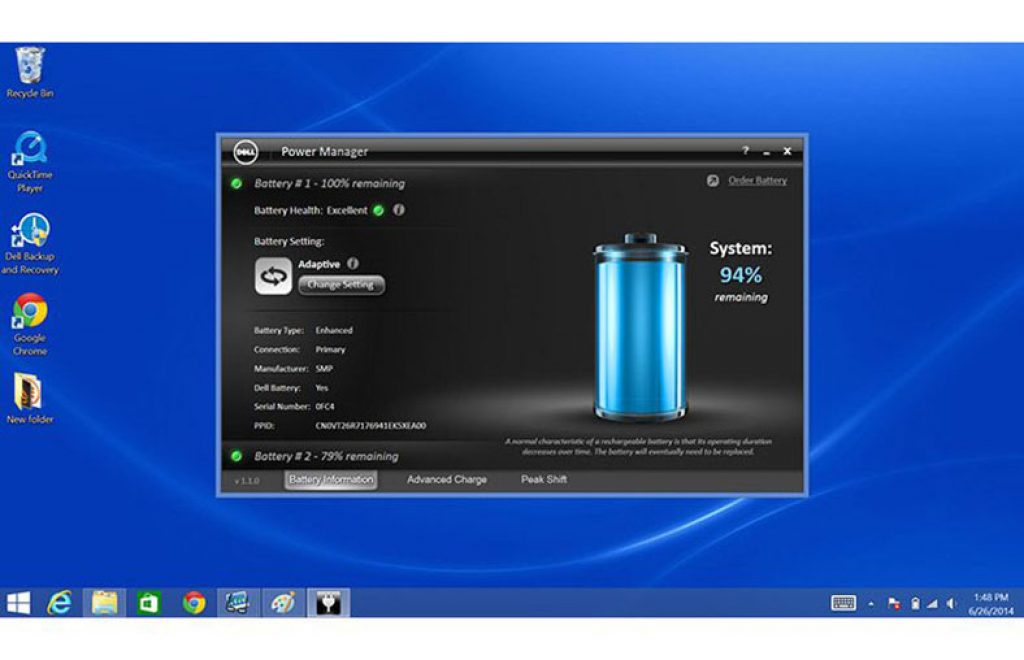Launch Internet Explorer from the taskbar

pos(59,603)
